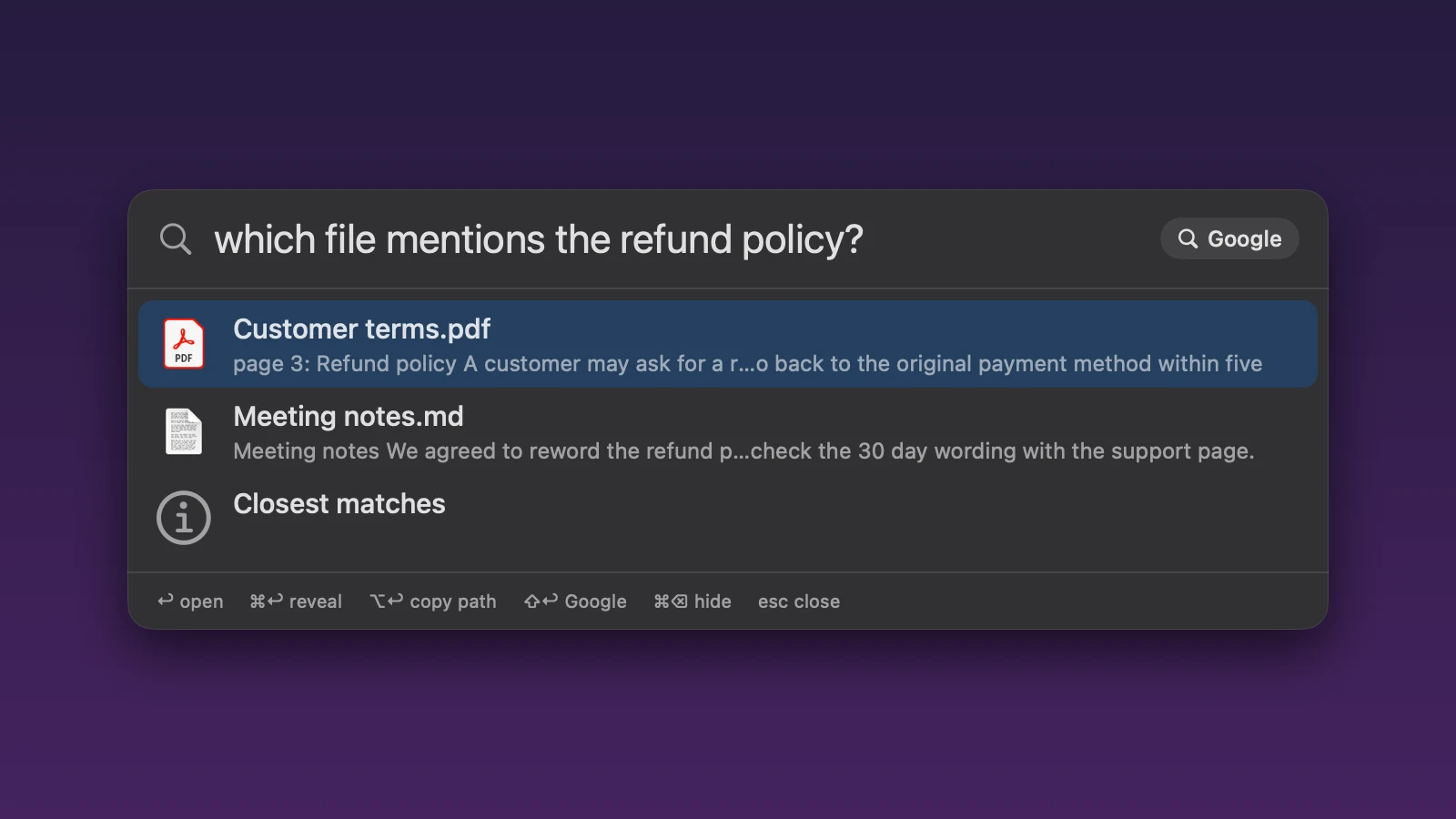Viewport: 1456px width, 819px height.
Task: Click the copy path shortcut hint
Action: [433, 602]
